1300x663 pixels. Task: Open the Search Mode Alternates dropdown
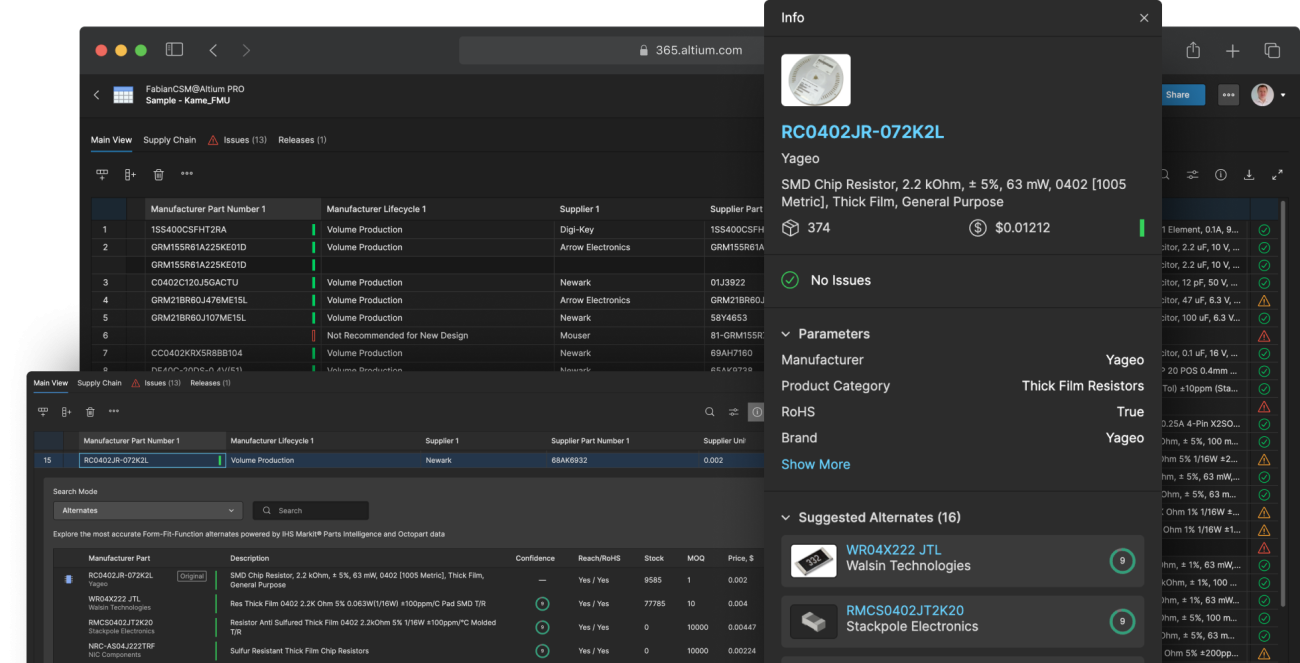[148, 510]
